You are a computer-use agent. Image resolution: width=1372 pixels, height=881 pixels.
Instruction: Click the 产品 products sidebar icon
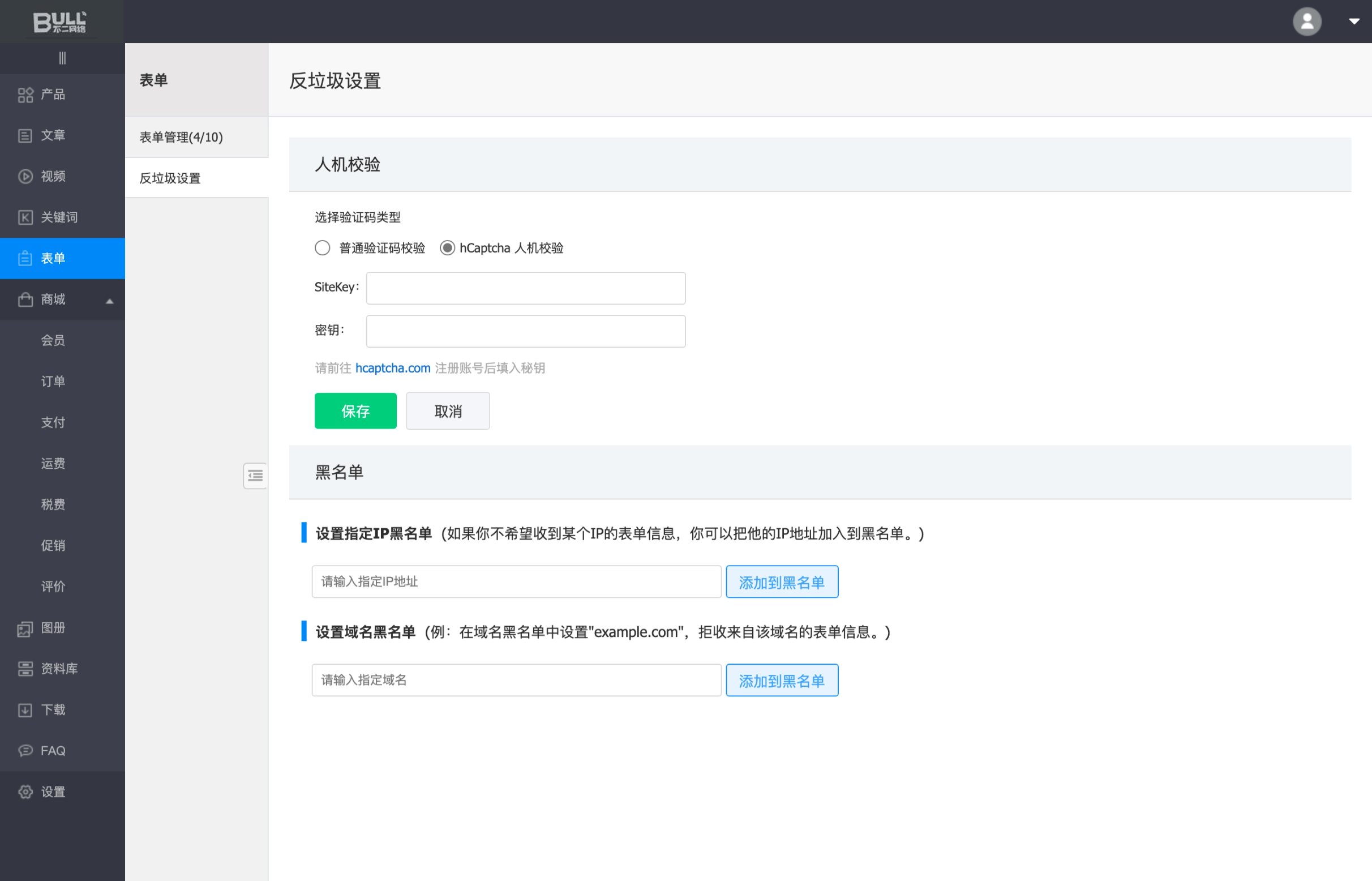click(25, 95)
